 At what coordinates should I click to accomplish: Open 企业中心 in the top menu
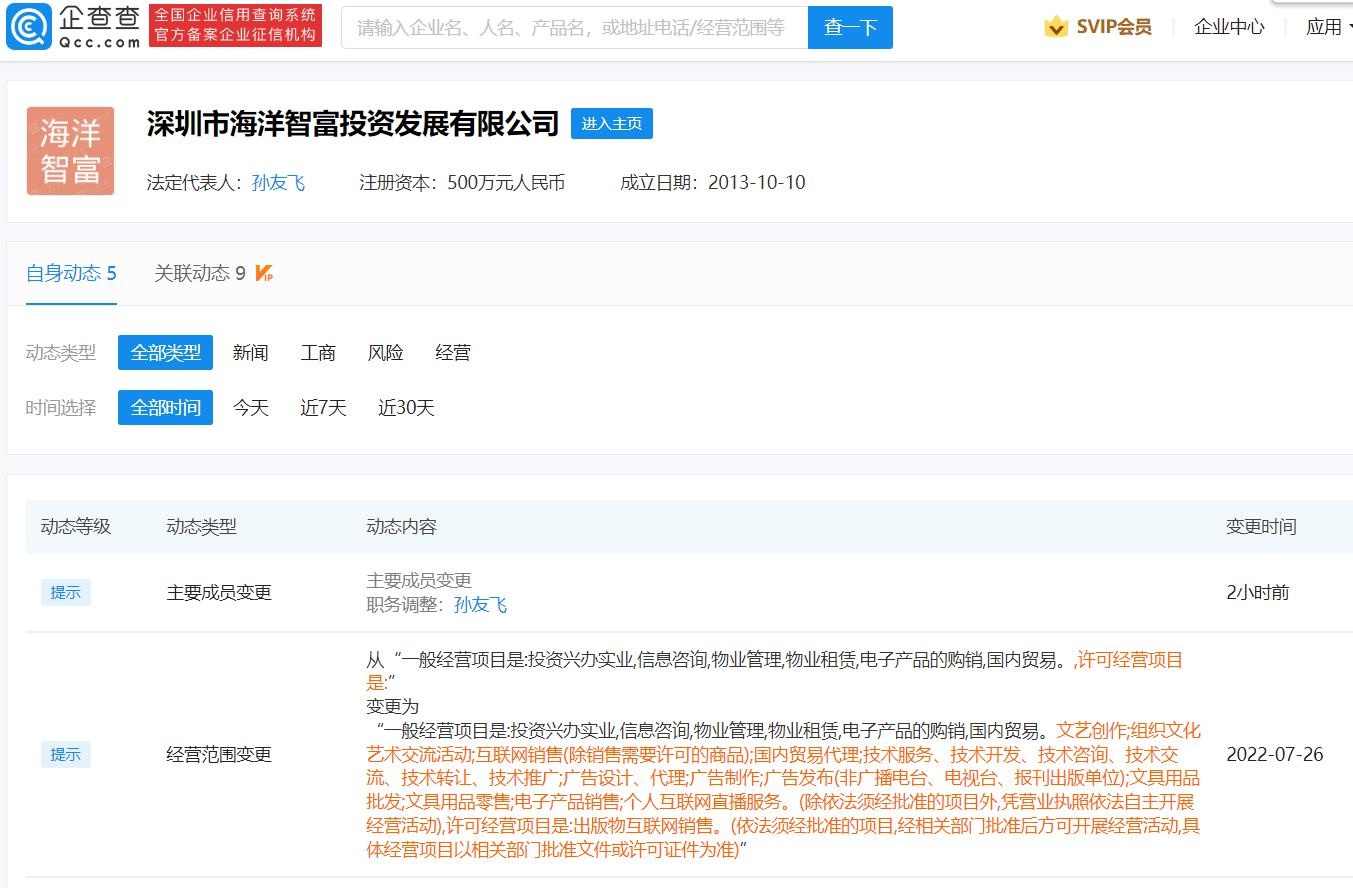tap(1229, 27)
